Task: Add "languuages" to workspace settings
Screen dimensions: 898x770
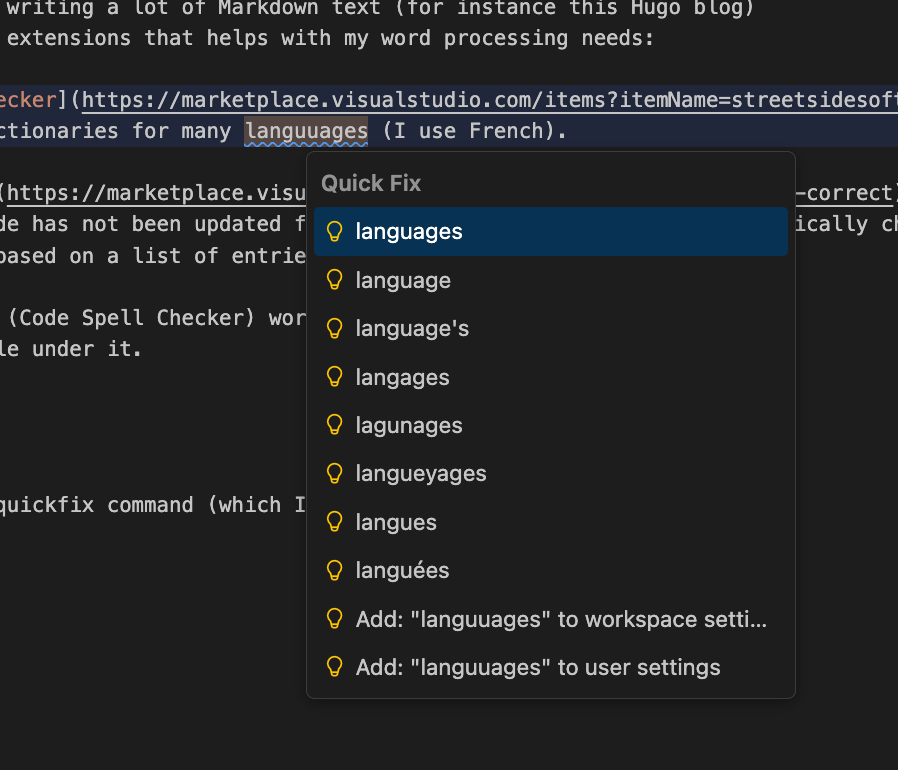Action: tap(561, 619)
